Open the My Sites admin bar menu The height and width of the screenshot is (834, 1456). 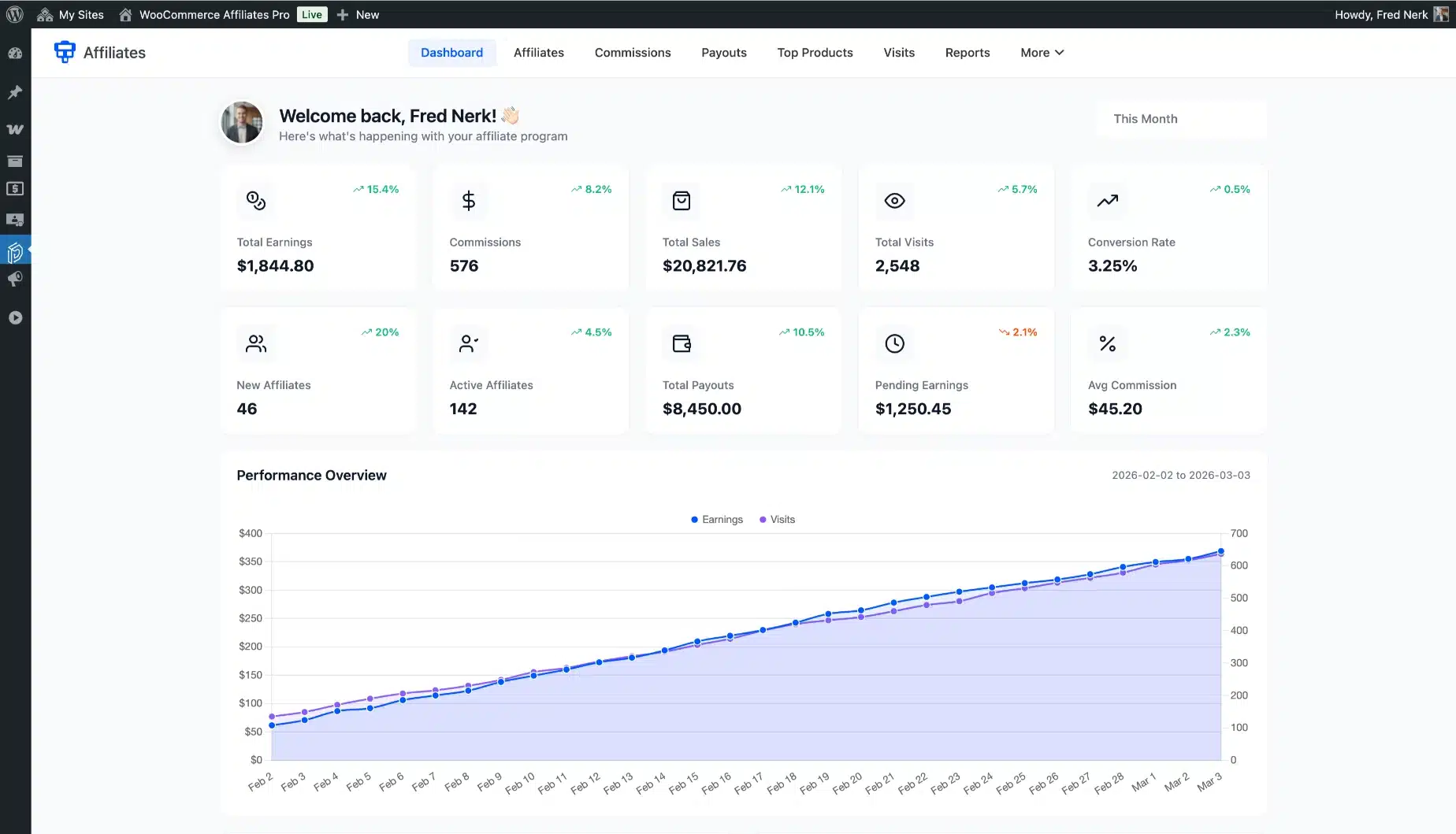pyautogui.click(x=71, y=14)
